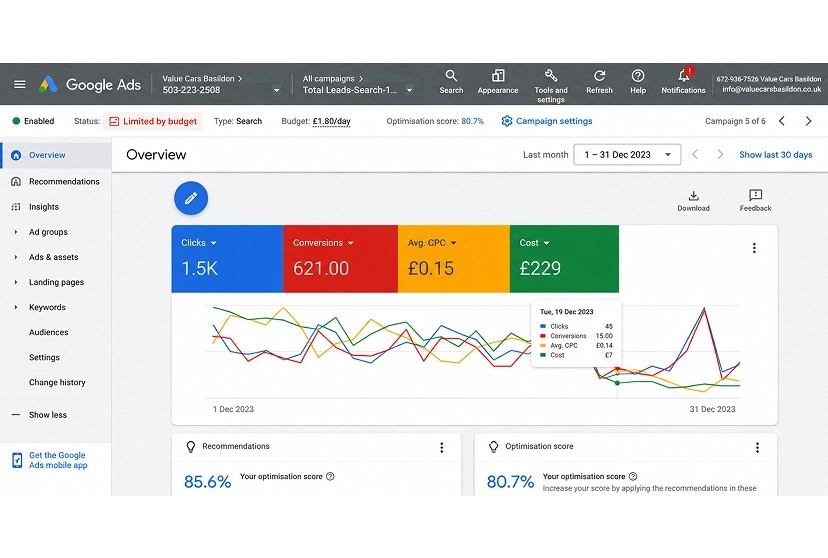Screen dimensions: 828x558
Task: Refresh the campaign data
Action: 599,82
